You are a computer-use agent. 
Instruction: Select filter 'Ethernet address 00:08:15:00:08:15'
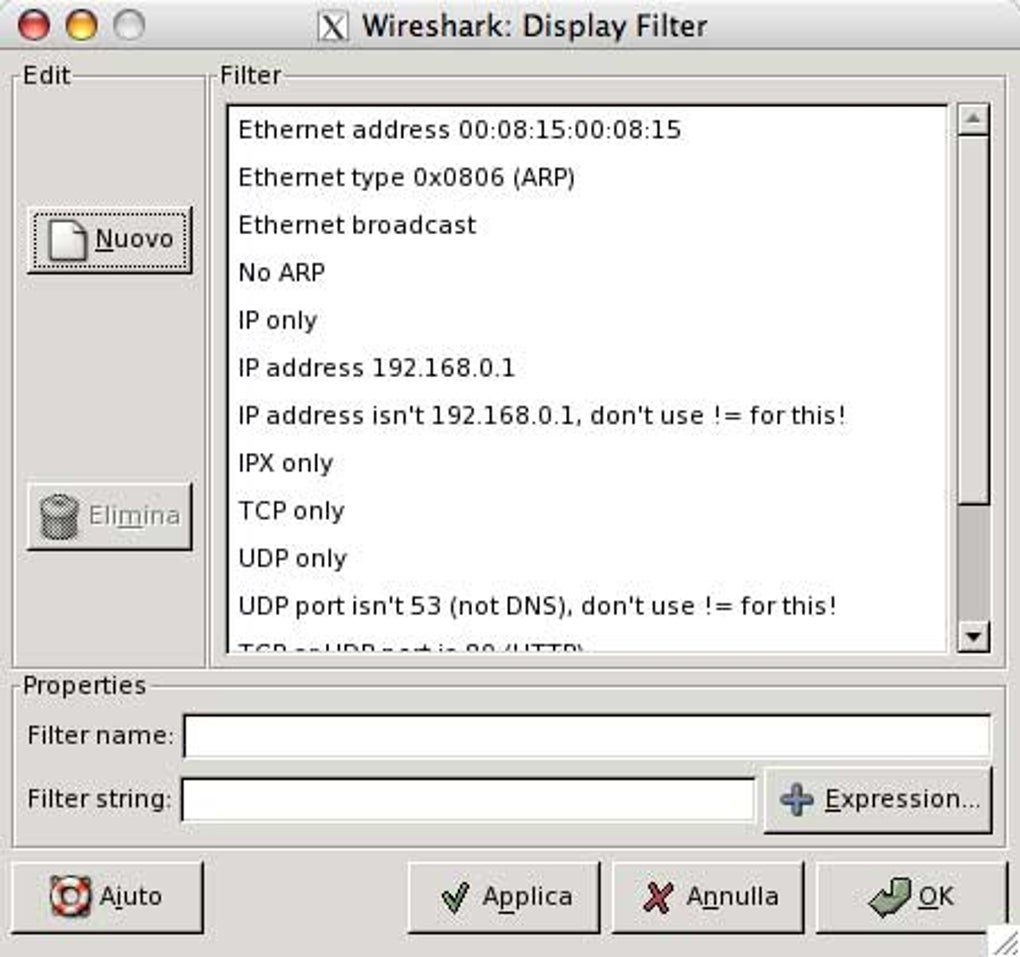click(x=587, y=129)
